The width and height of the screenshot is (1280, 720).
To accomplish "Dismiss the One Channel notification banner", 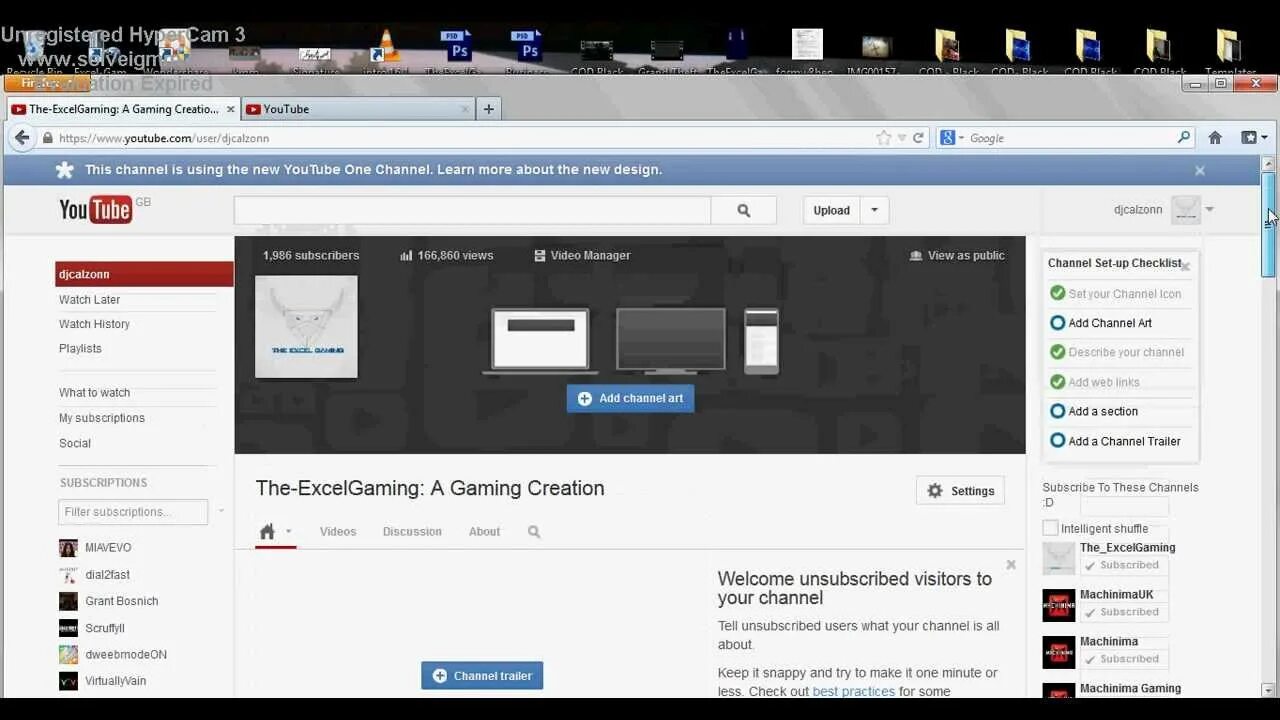I will [x=1200, y=171].
